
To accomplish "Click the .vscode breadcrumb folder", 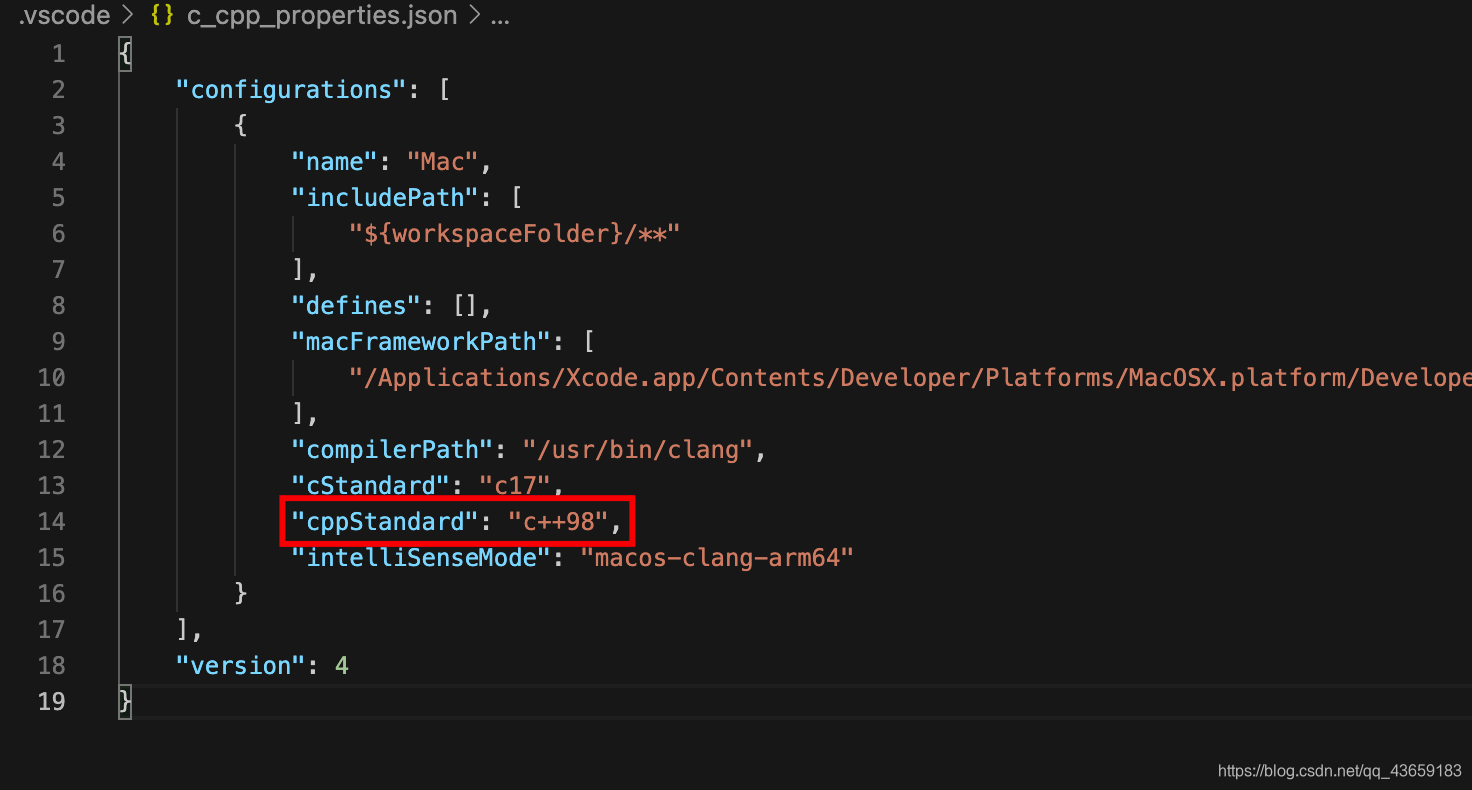I will click(64, 16).
